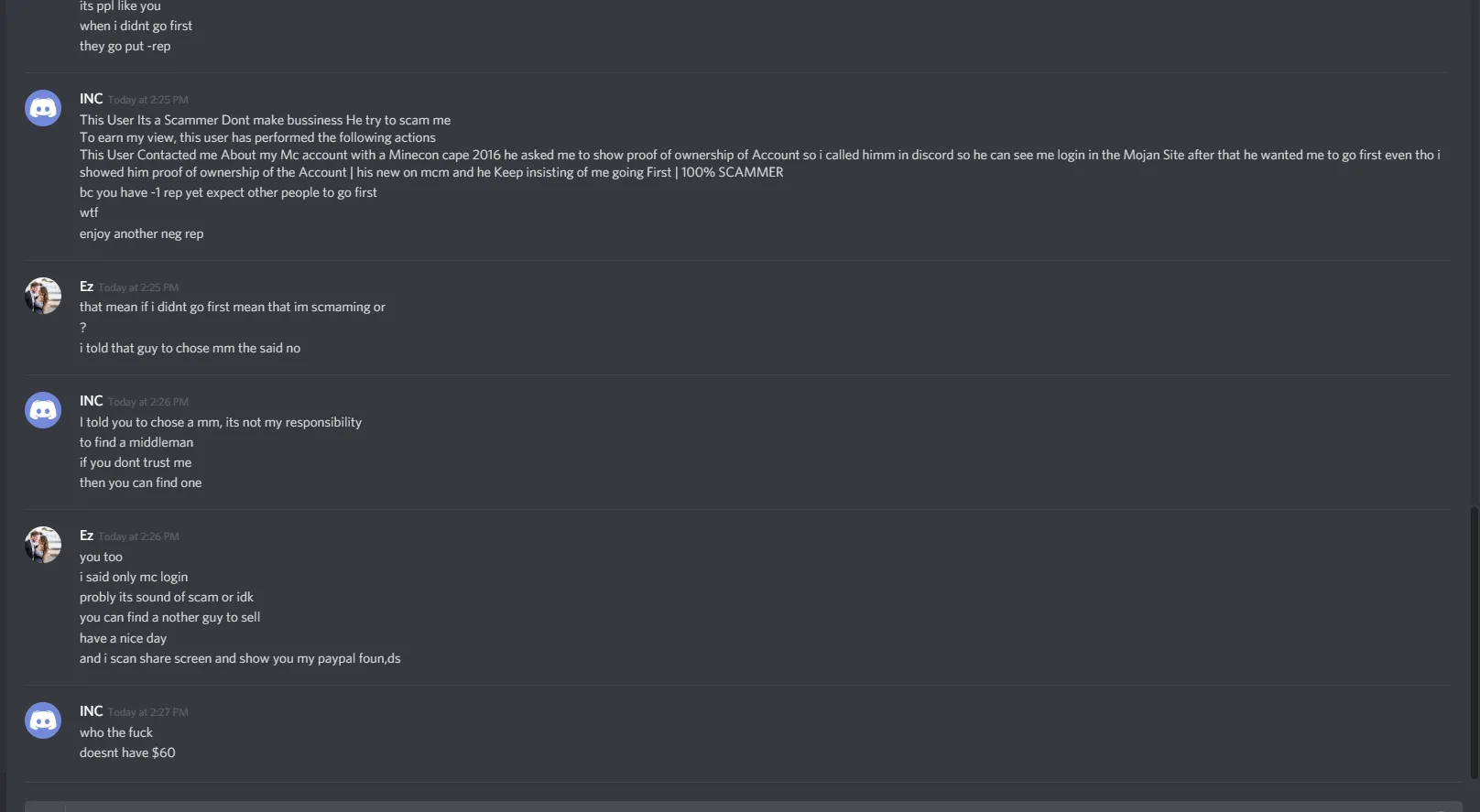Viewport: 1480px width, 812px height.
Task: Open the Ez username above "you too"
Action: pyautogui.click(x=86, y=536)
